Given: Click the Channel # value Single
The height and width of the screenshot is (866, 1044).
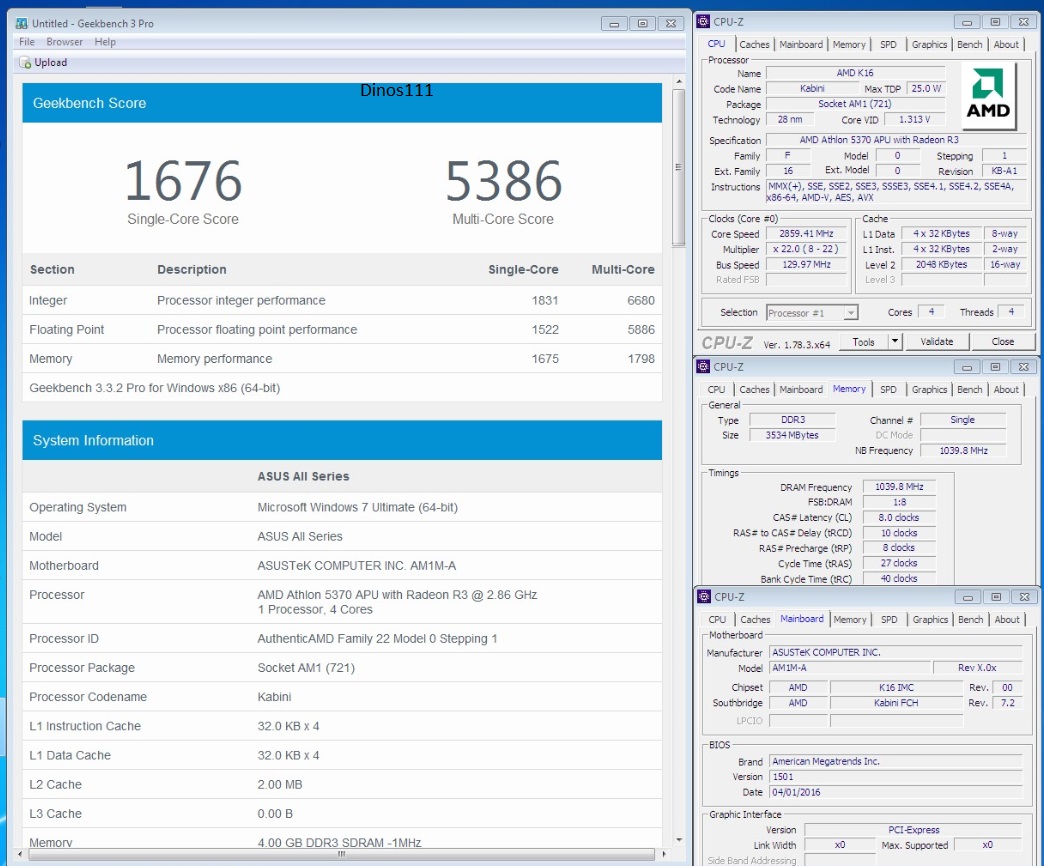Looking at the screenshot, I should click(x=963, y=420).
